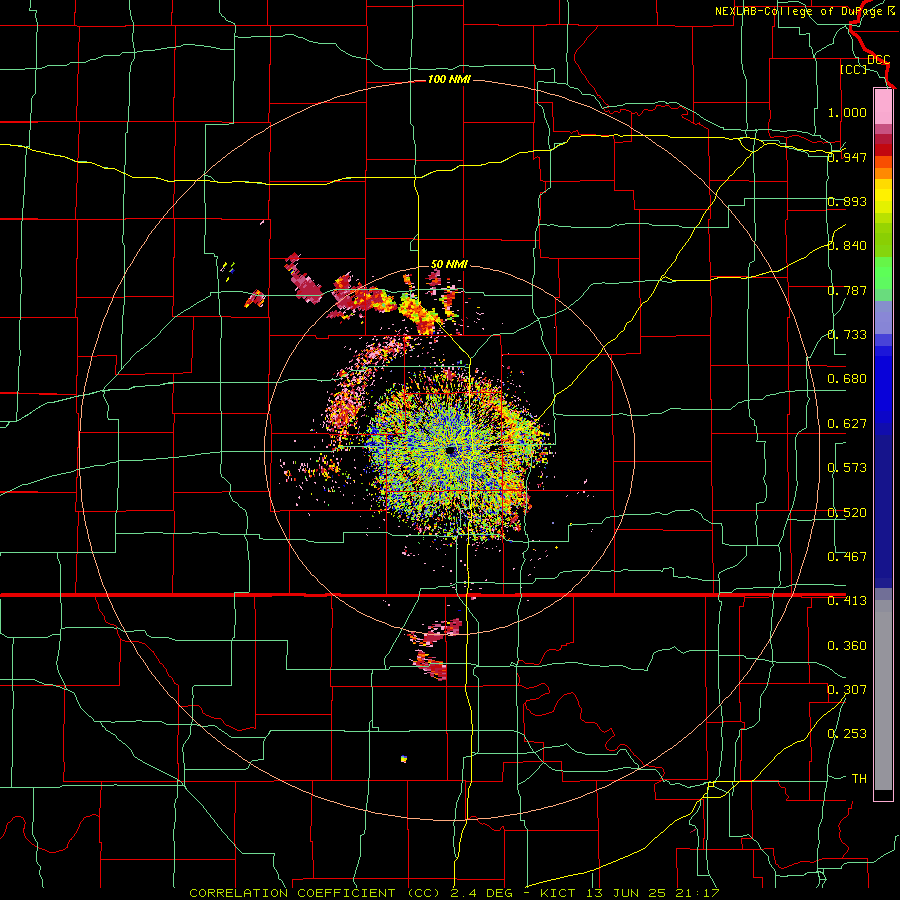Select the 0.733 scale value
Screen dimensions: 900x900
pyautogui.click(x=847, y=335)
